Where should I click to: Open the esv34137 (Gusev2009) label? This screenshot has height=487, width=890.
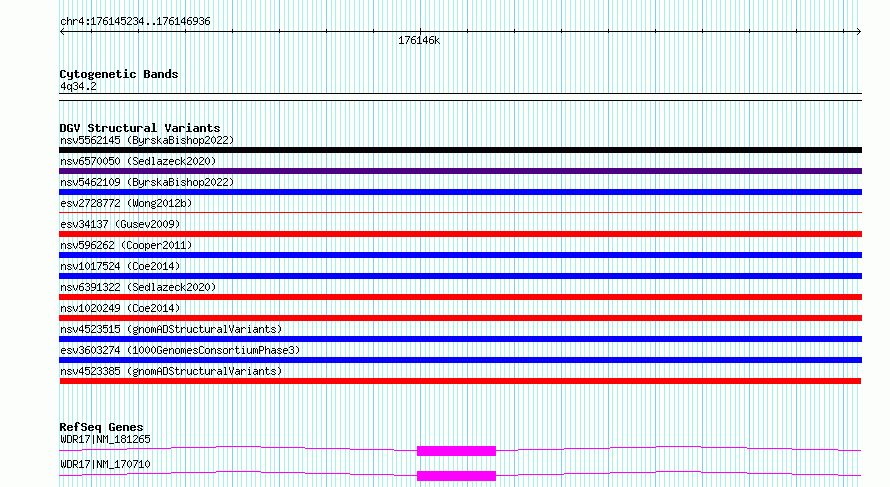(x=120, y=224)
